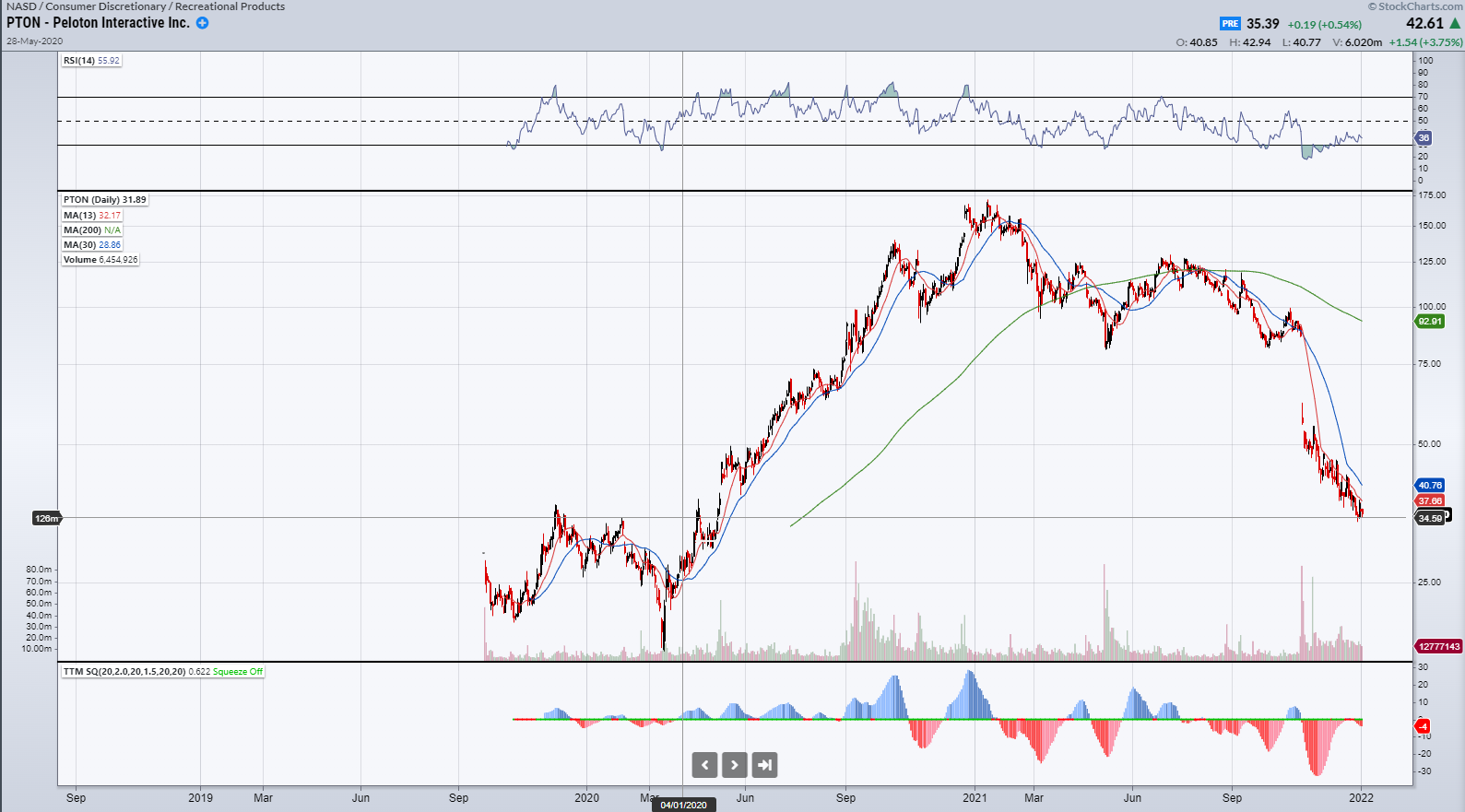Click the 04/01/2020 crosshair date marker
1465x812 pixels.
pos(683,805)
